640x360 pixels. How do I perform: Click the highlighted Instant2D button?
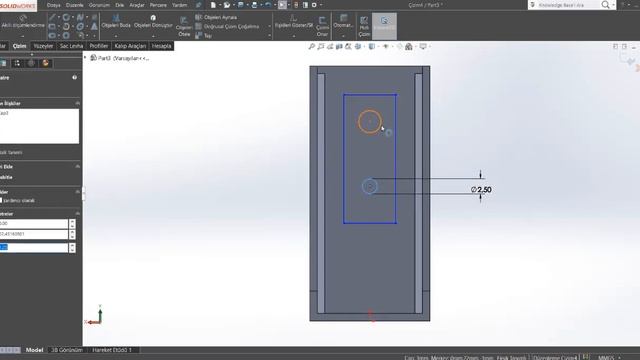[384, 26]
